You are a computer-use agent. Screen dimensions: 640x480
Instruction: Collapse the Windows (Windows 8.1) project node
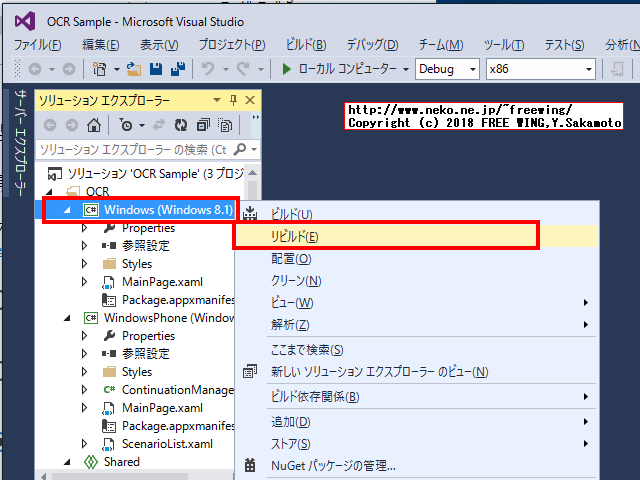click(67, 210)
